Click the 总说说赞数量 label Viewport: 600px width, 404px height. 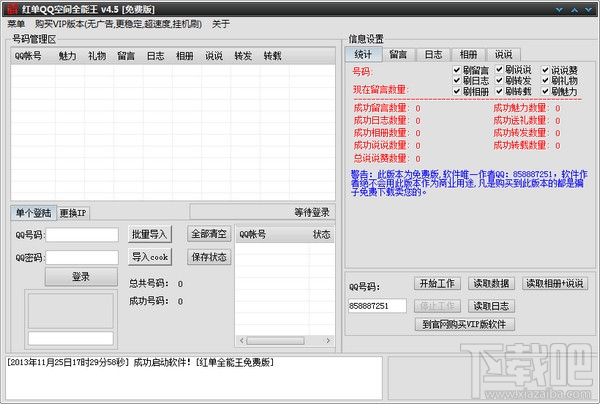(x=381, y=158)
